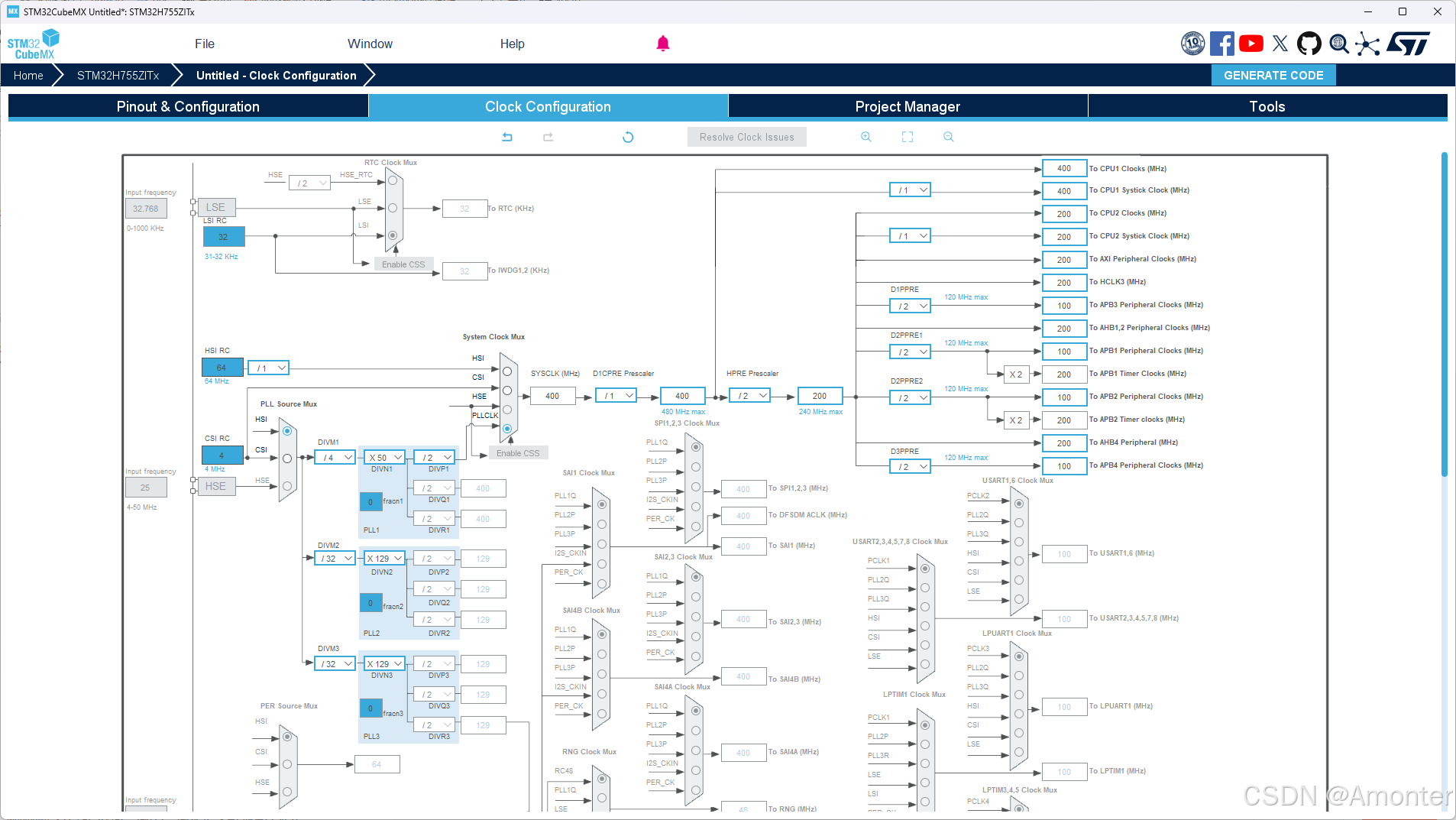Open the HPRE Prescaler dropdown

click(x=749, y=396)
